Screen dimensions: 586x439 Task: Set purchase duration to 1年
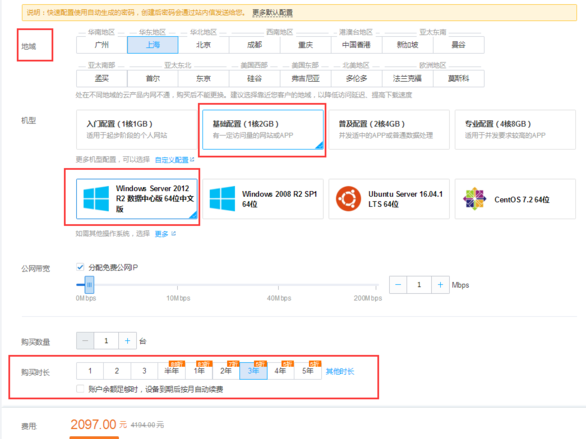tap(199, 371)
